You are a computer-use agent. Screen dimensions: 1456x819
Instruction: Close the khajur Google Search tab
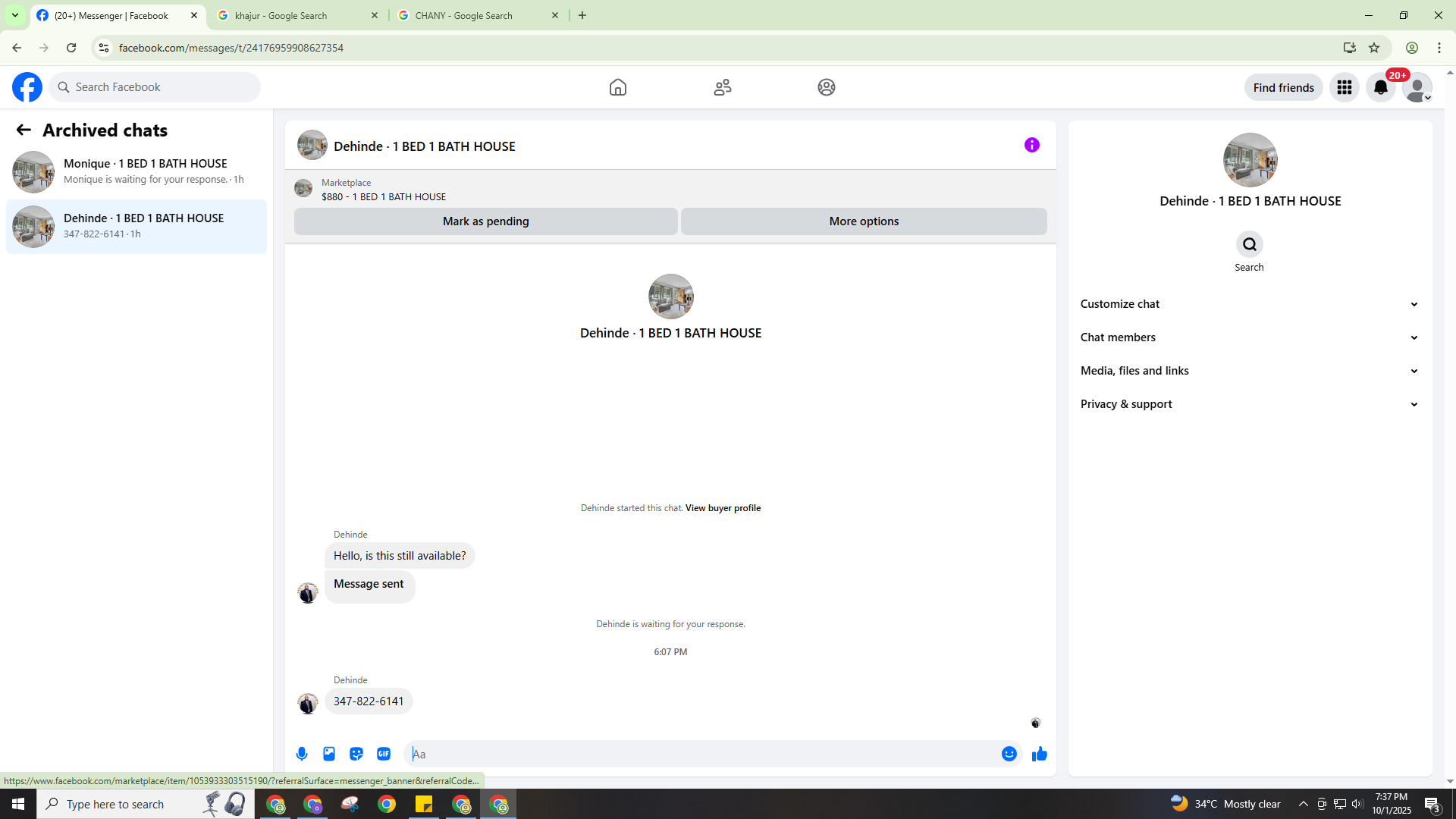tap(375, 15)
